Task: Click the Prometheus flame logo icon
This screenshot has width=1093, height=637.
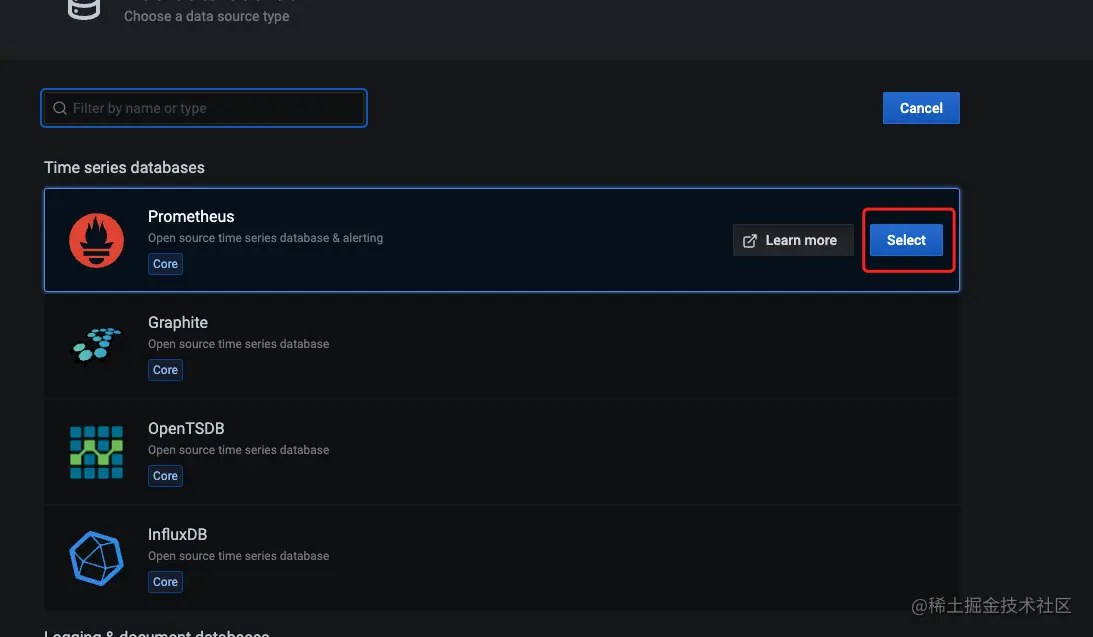Action: click(96, 240)
